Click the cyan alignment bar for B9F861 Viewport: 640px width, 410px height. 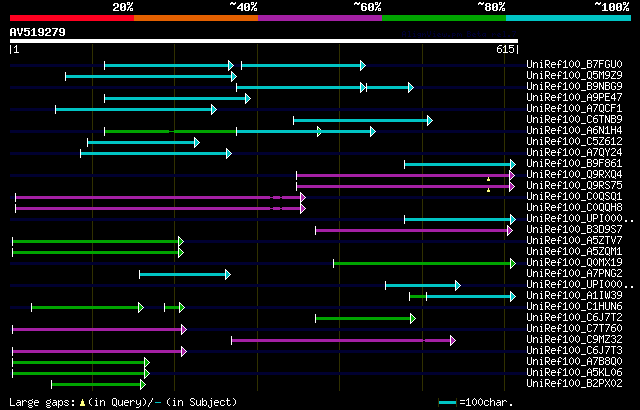[x=458, y=165]
